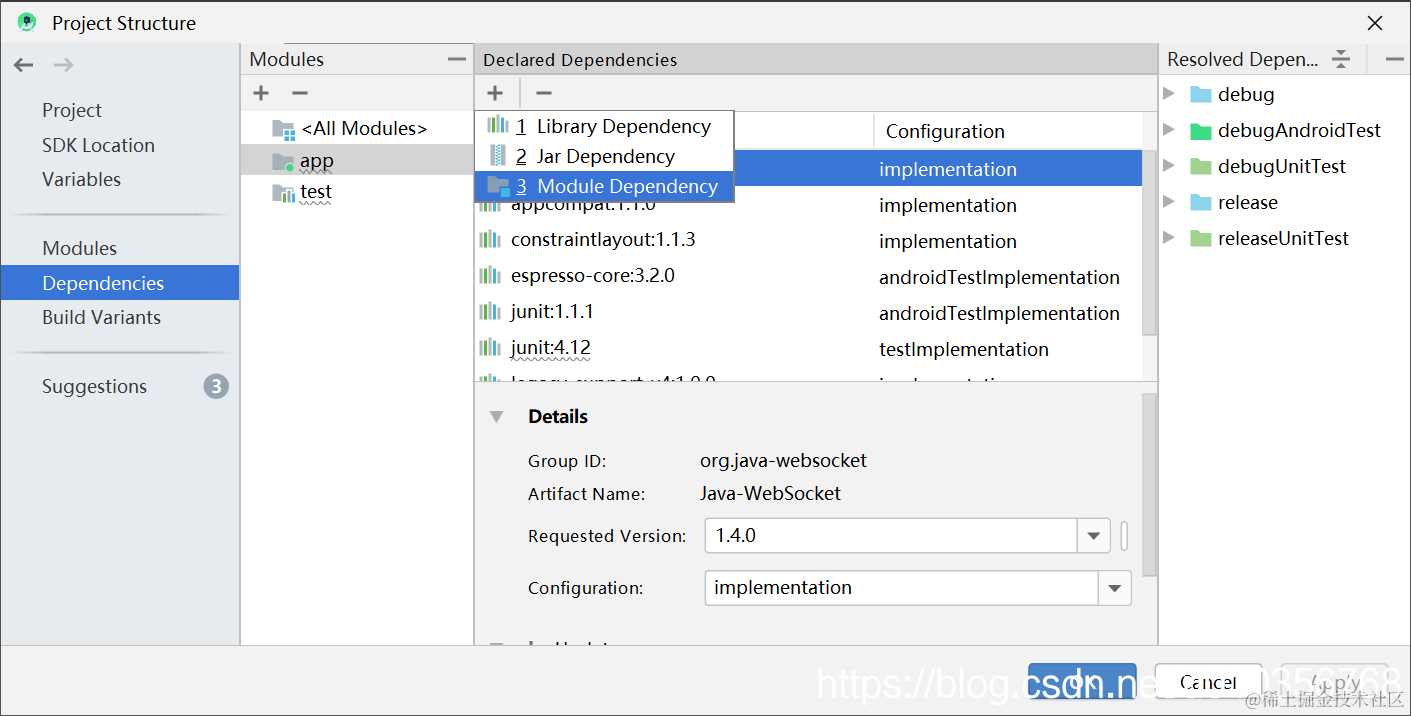The width and height of the screenshot is (1411, 716).
Task: Expand the debug tree node
Action: [1169, 94]
